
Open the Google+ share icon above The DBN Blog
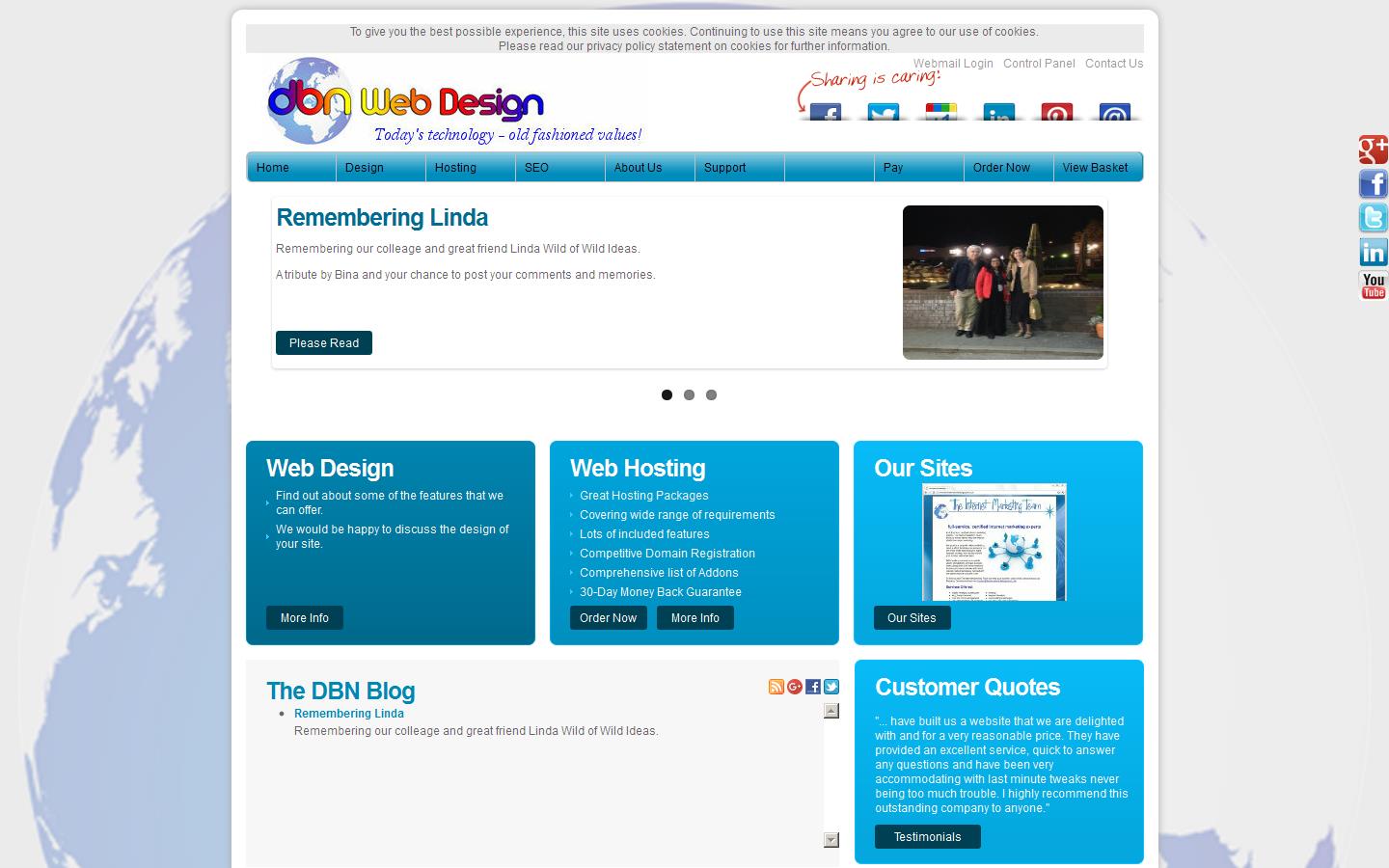point(795,687)
